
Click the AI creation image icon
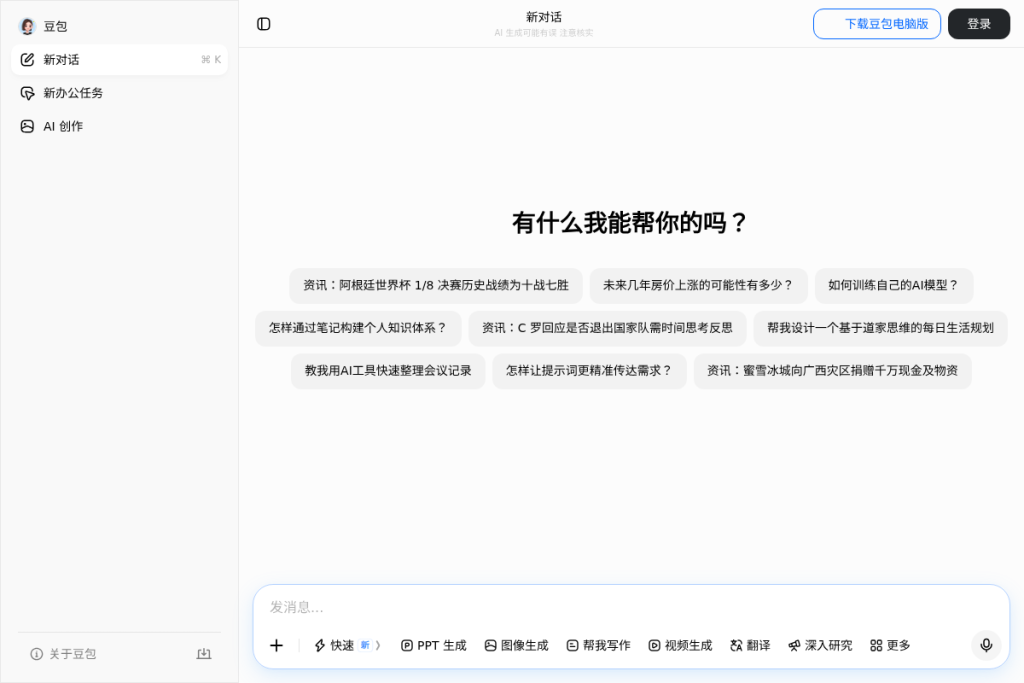click(27, 126)
